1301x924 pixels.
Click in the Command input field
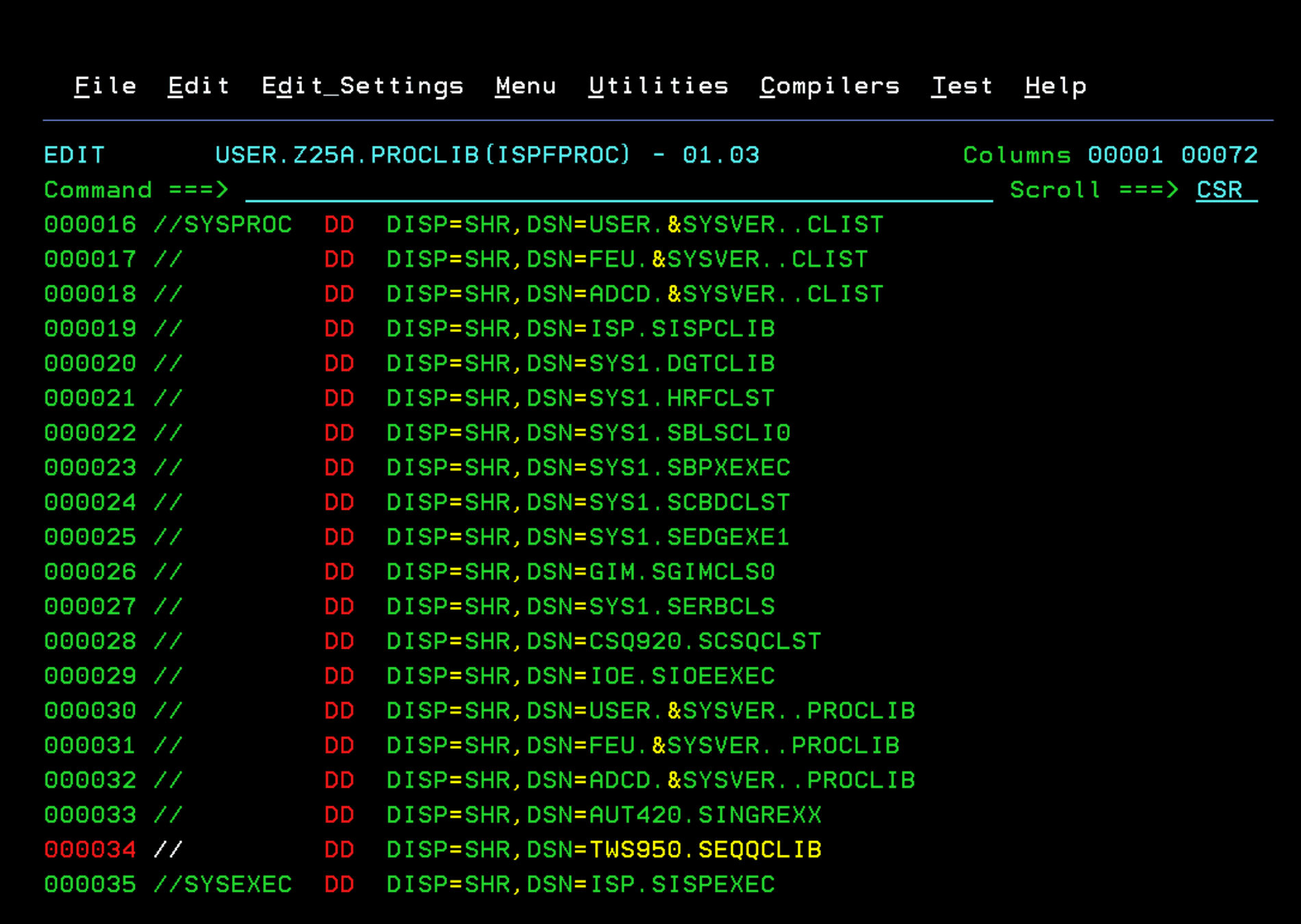click(616, 190)
